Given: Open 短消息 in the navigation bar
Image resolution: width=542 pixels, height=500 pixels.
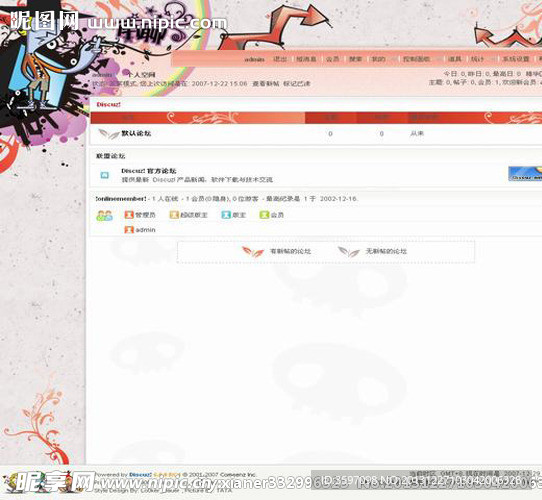Looking at the screenshot, I should 306,59.
